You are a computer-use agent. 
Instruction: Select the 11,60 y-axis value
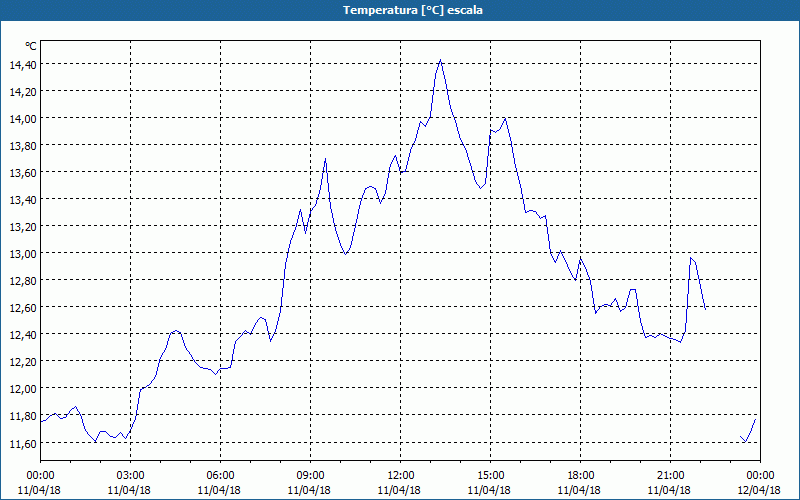[22, 443]
